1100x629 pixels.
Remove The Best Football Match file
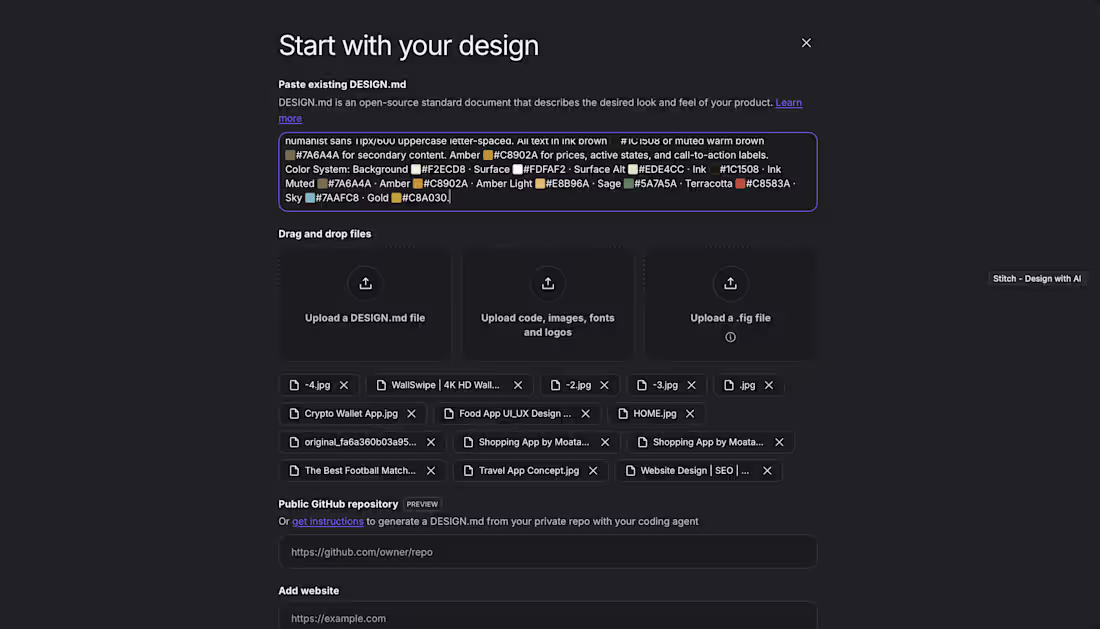[431, 471]
